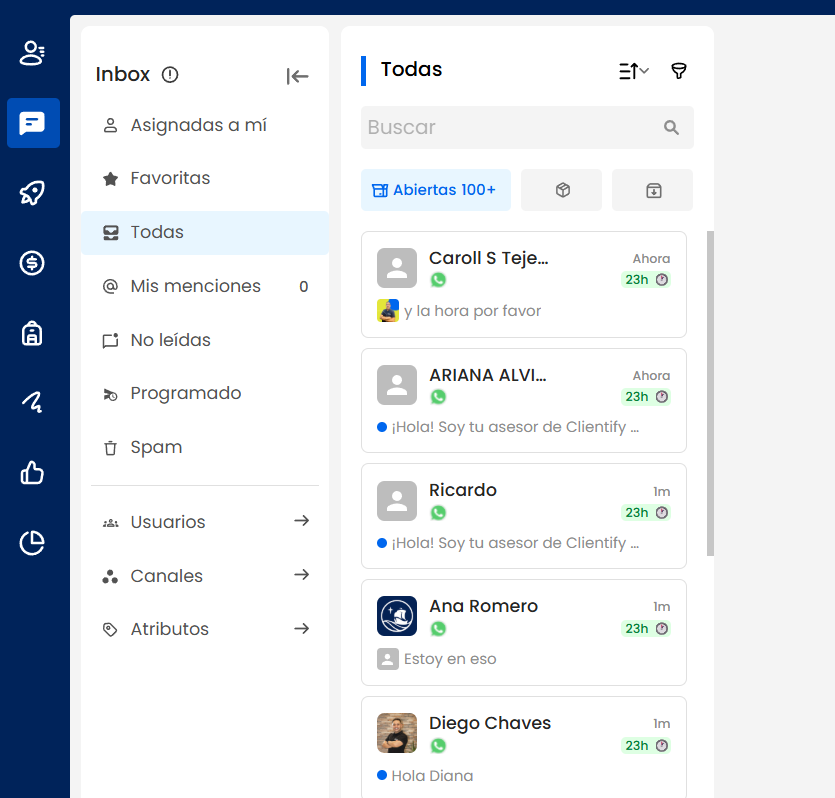Open Programado messages
This screenshot has width=835, height=798.
coord(205,393)
